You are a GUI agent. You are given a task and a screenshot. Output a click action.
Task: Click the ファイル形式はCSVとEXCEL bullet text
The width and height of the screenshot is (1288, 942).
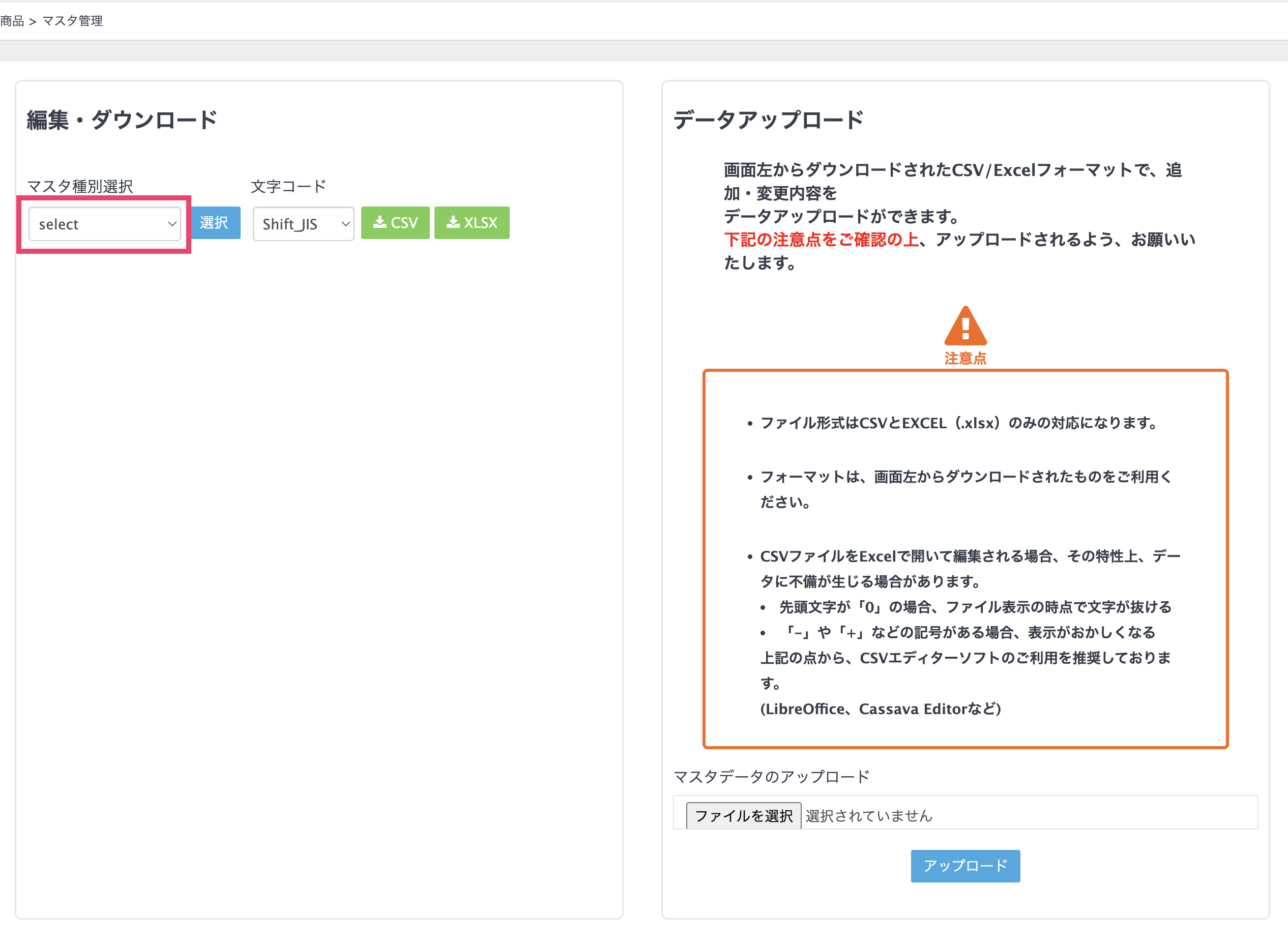(958, 423)
